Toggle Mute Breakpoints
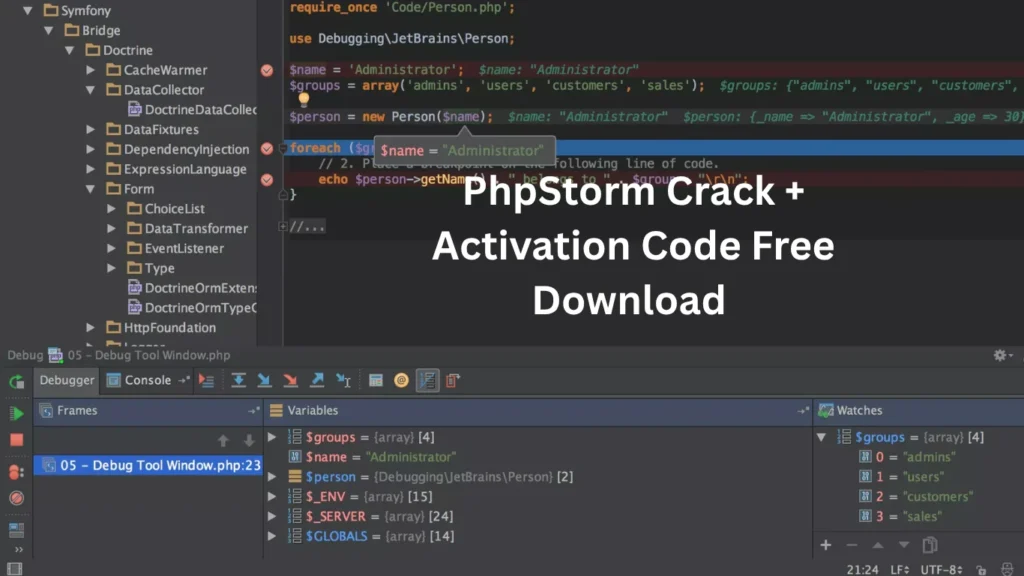The width and height of the screenshot is (1024, 576). click(15, 498)
